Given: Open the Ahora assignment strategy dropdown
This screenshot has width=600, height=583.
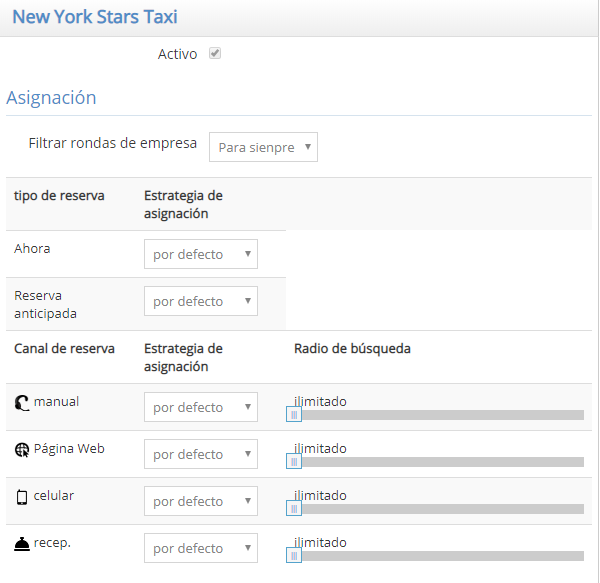Looking at the screenshot, I should [201, 254].
